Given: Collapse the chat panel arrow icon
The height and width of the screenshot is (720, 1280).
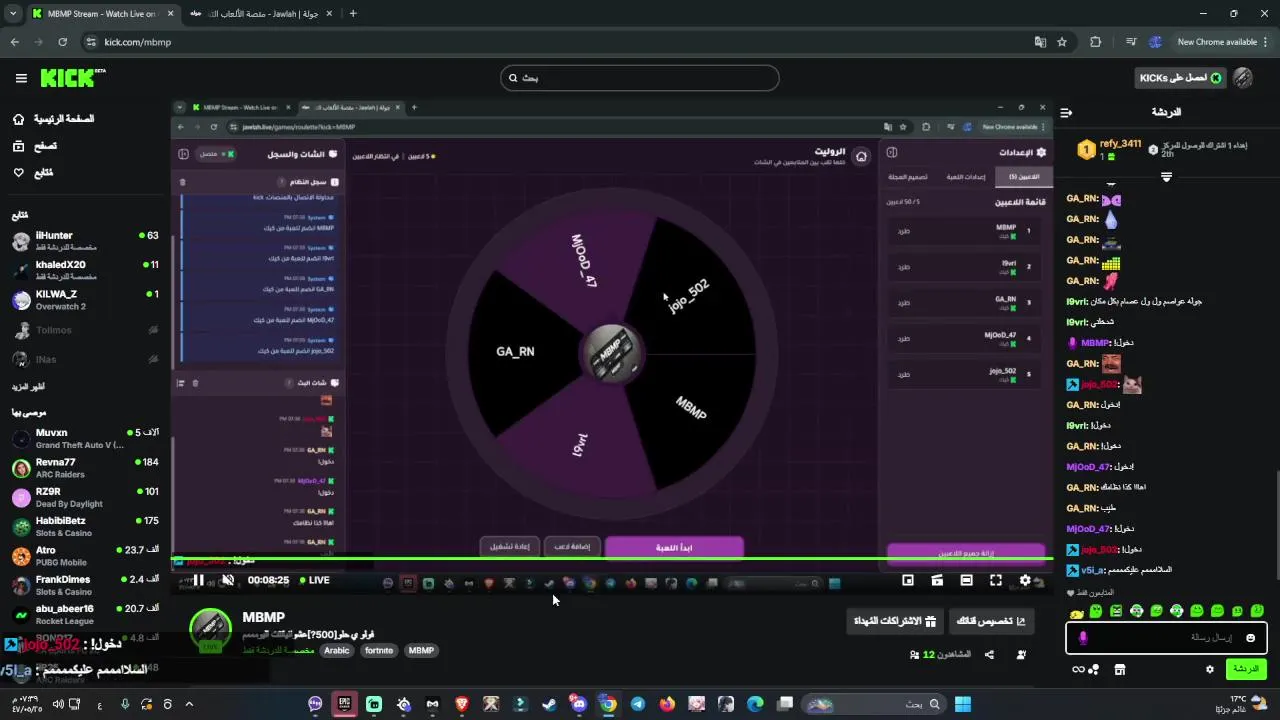Looking at the screenshot, I should click(1066, 112).
